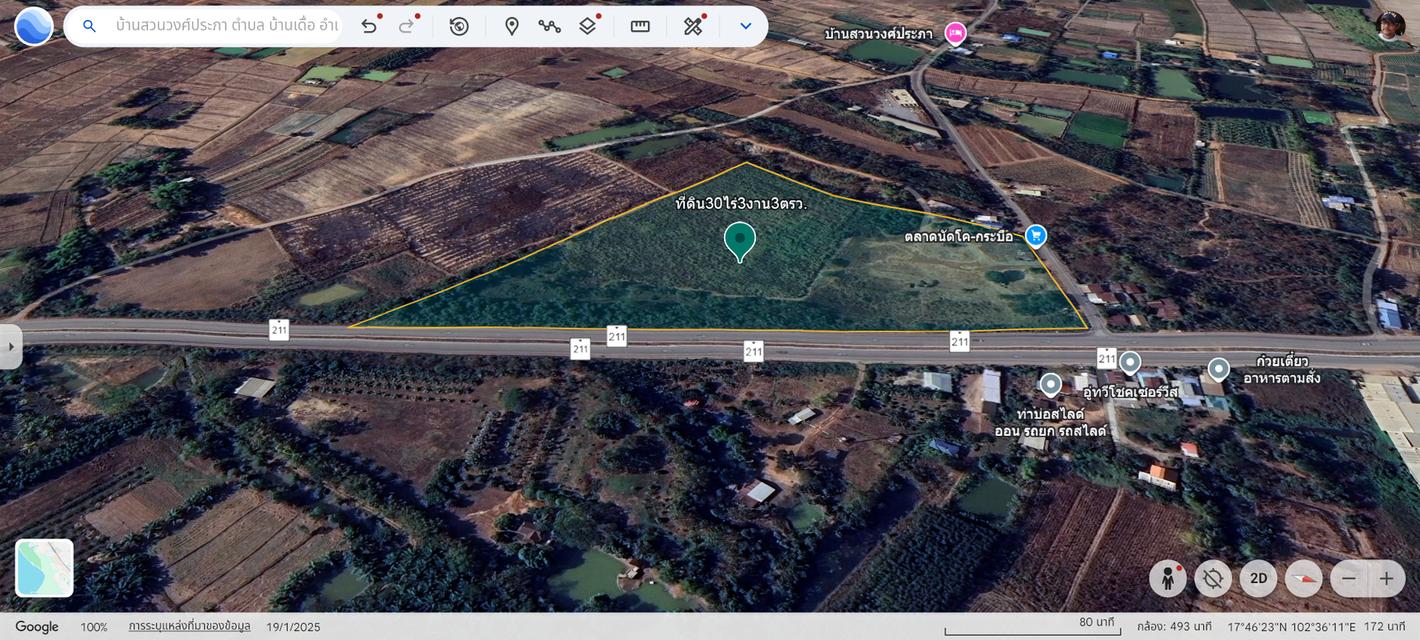Select the draw path or polygon tool
The width and height of the screenshot is (1420, 640).
[x=549, y=26]
